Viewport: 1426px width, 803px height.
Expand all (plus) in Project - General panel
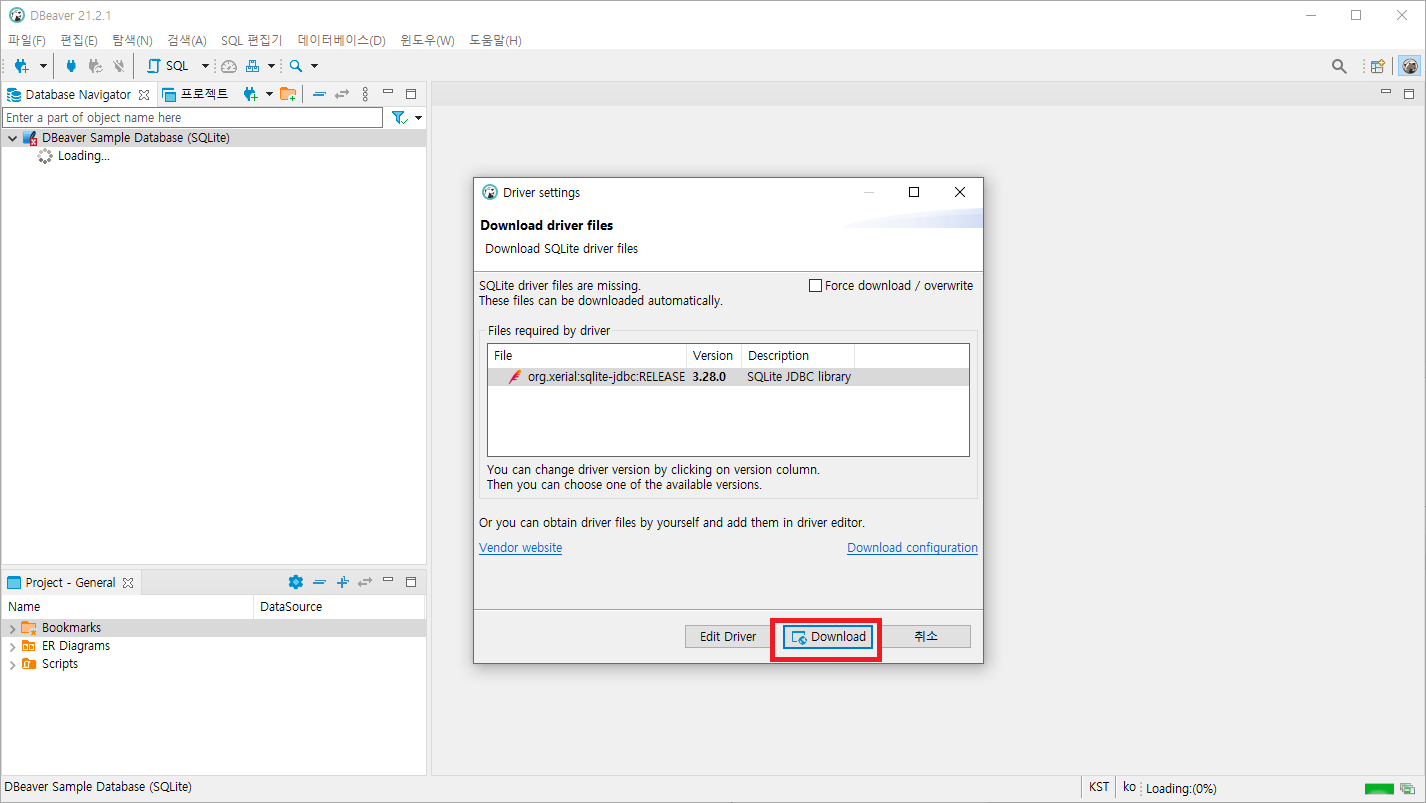pyautogui.click(x=342, y=582)
